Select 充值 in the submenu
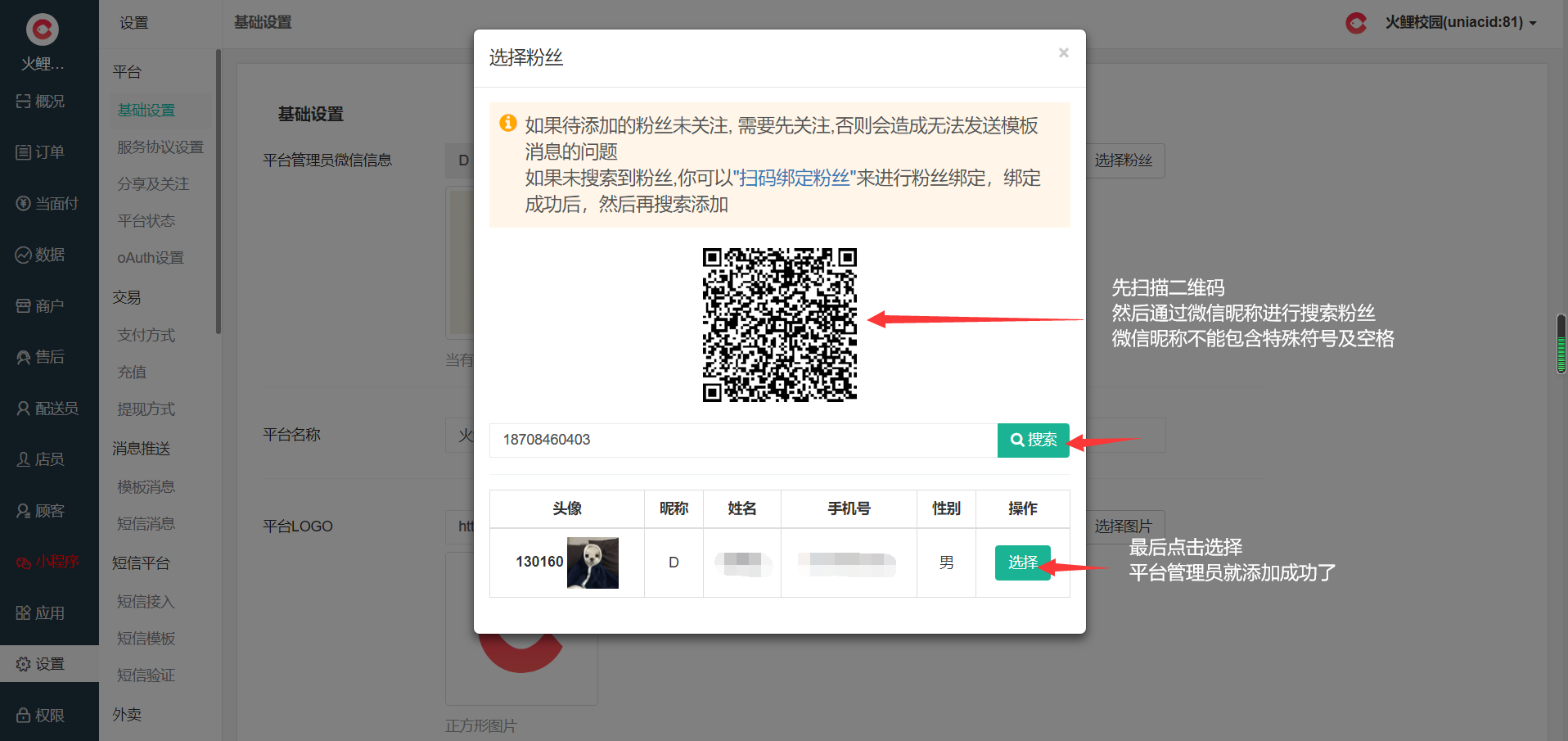The image size is (1568, 741). (x=132, y=372)
